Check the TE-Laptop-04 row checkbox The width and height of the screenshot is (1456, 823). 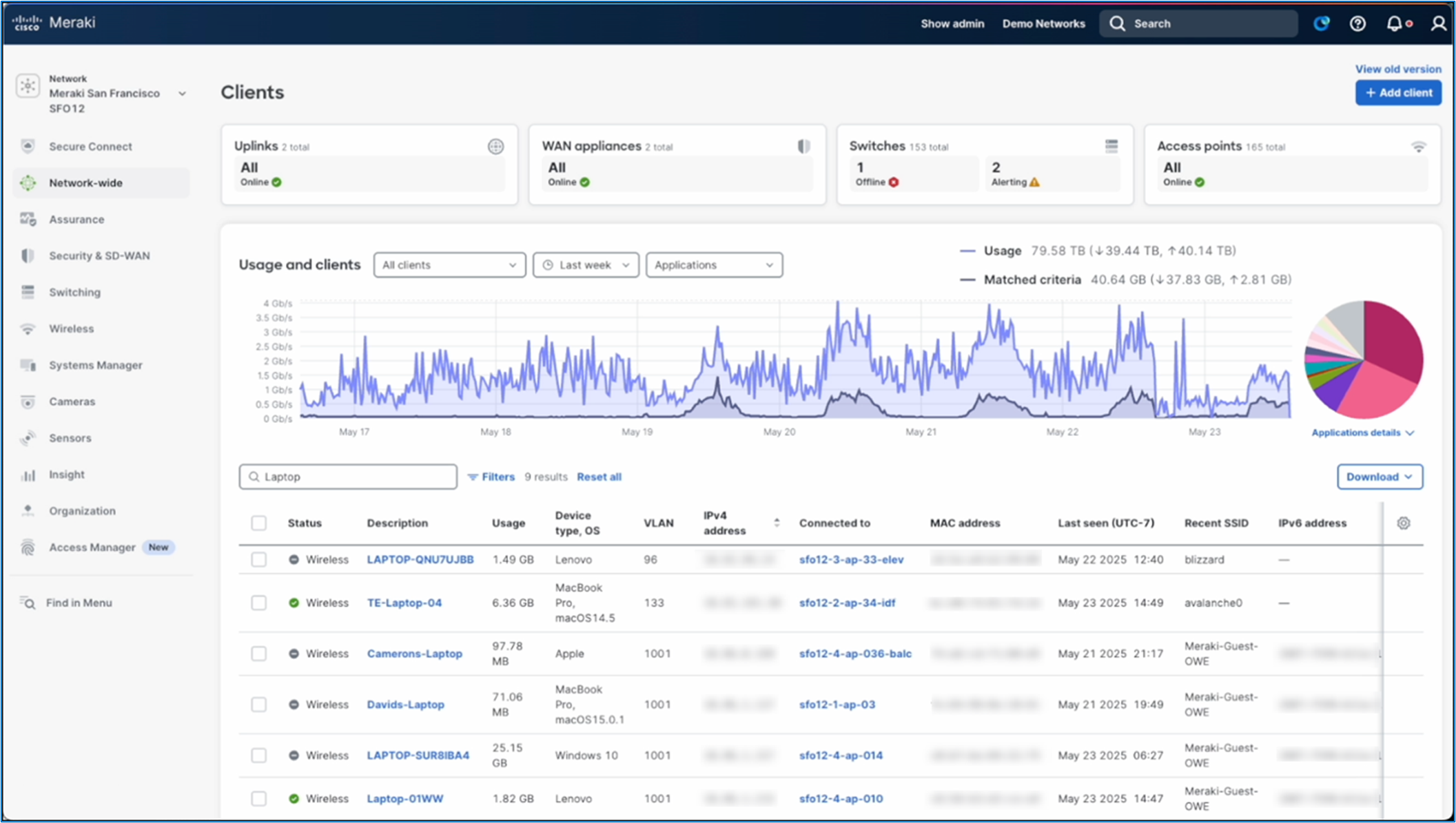[x=258, y=603]
